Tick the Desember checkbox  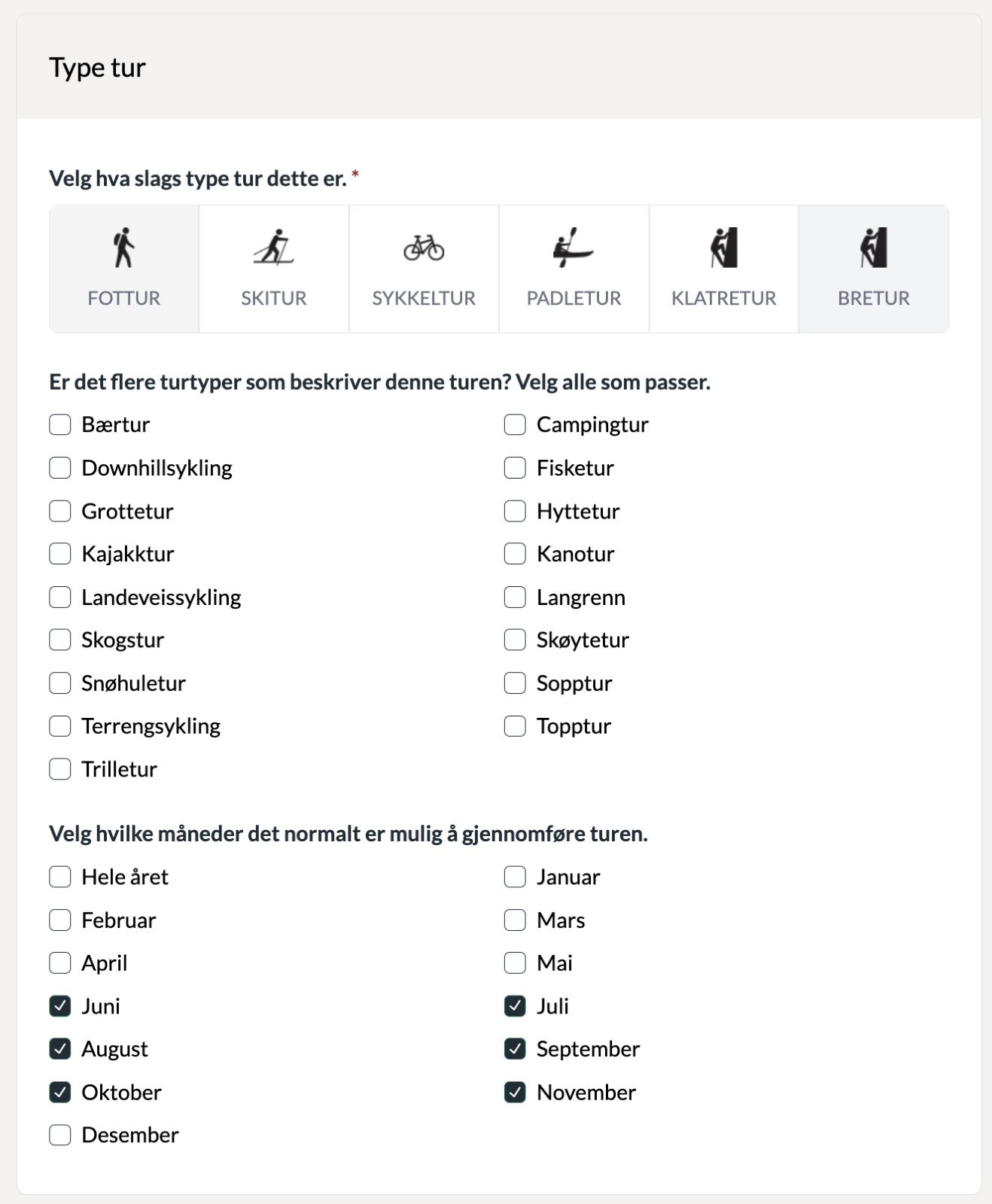click(x=60, y=1135)
